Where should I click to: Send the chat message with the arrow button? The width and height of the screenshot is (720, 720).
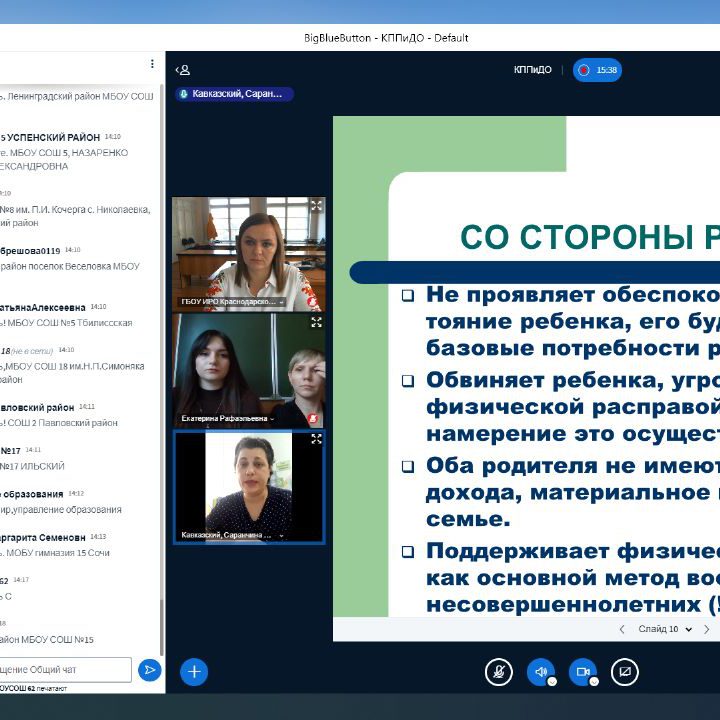click(x=150, y=670)
